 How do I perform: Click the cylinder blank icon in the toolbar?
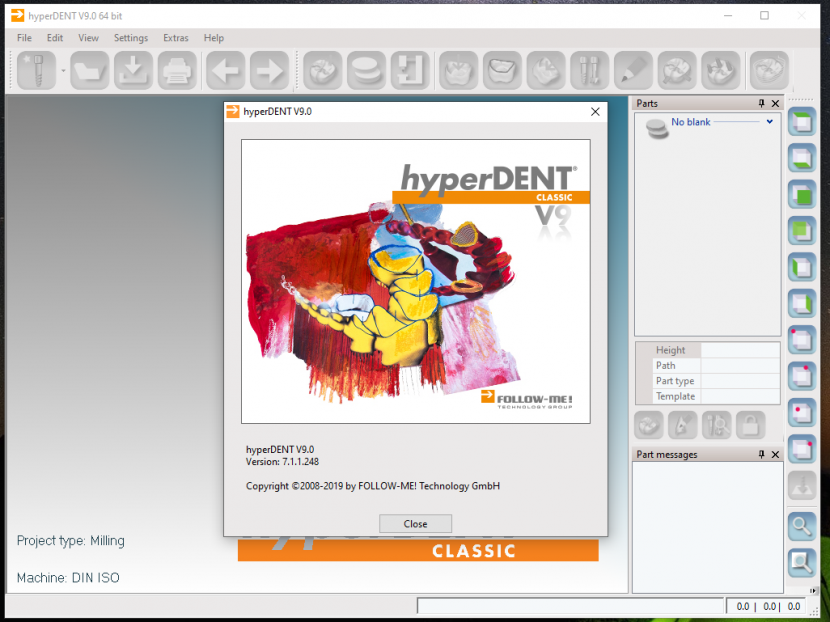[x=366, y=70]
